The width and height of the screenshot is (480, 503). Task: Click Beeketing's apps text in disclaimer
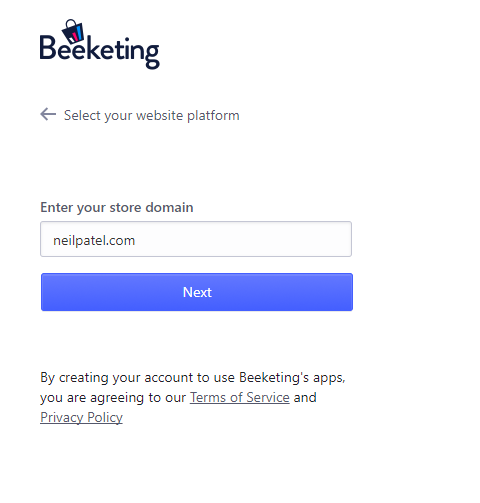(x=292, y=378)
